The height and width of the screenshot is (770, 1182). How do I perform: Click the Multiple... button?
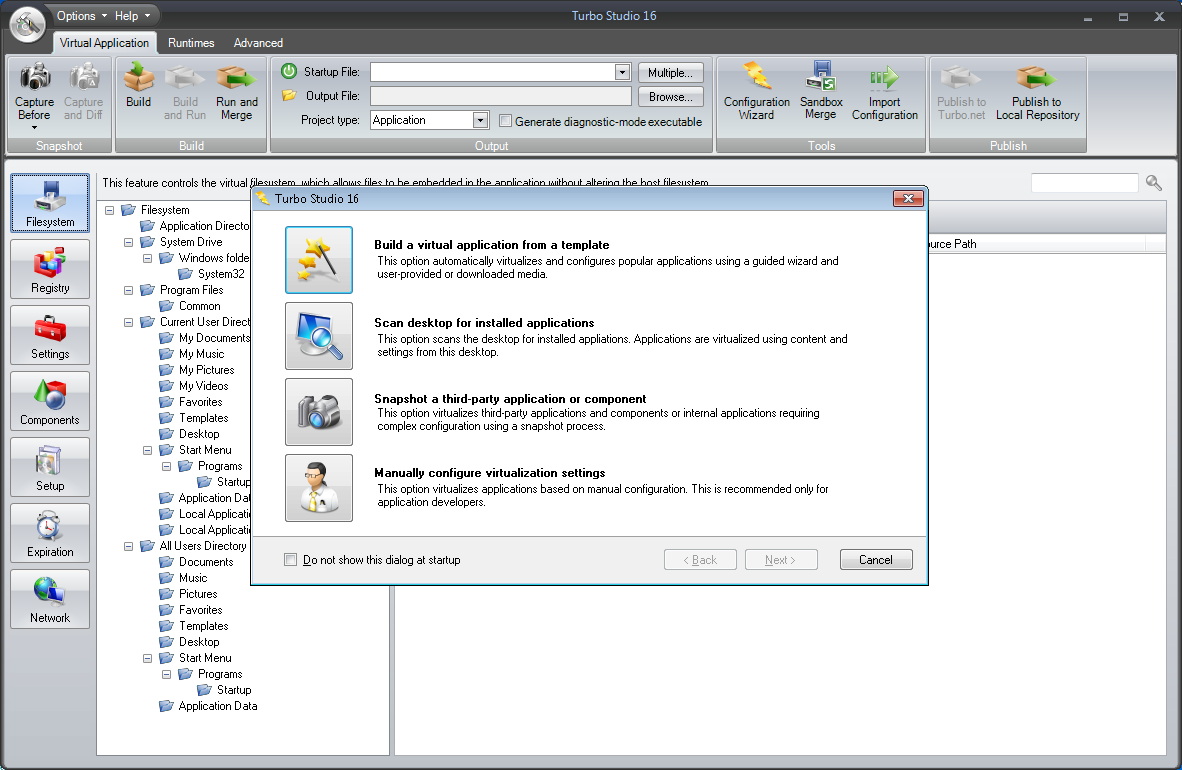pos(670,72)
